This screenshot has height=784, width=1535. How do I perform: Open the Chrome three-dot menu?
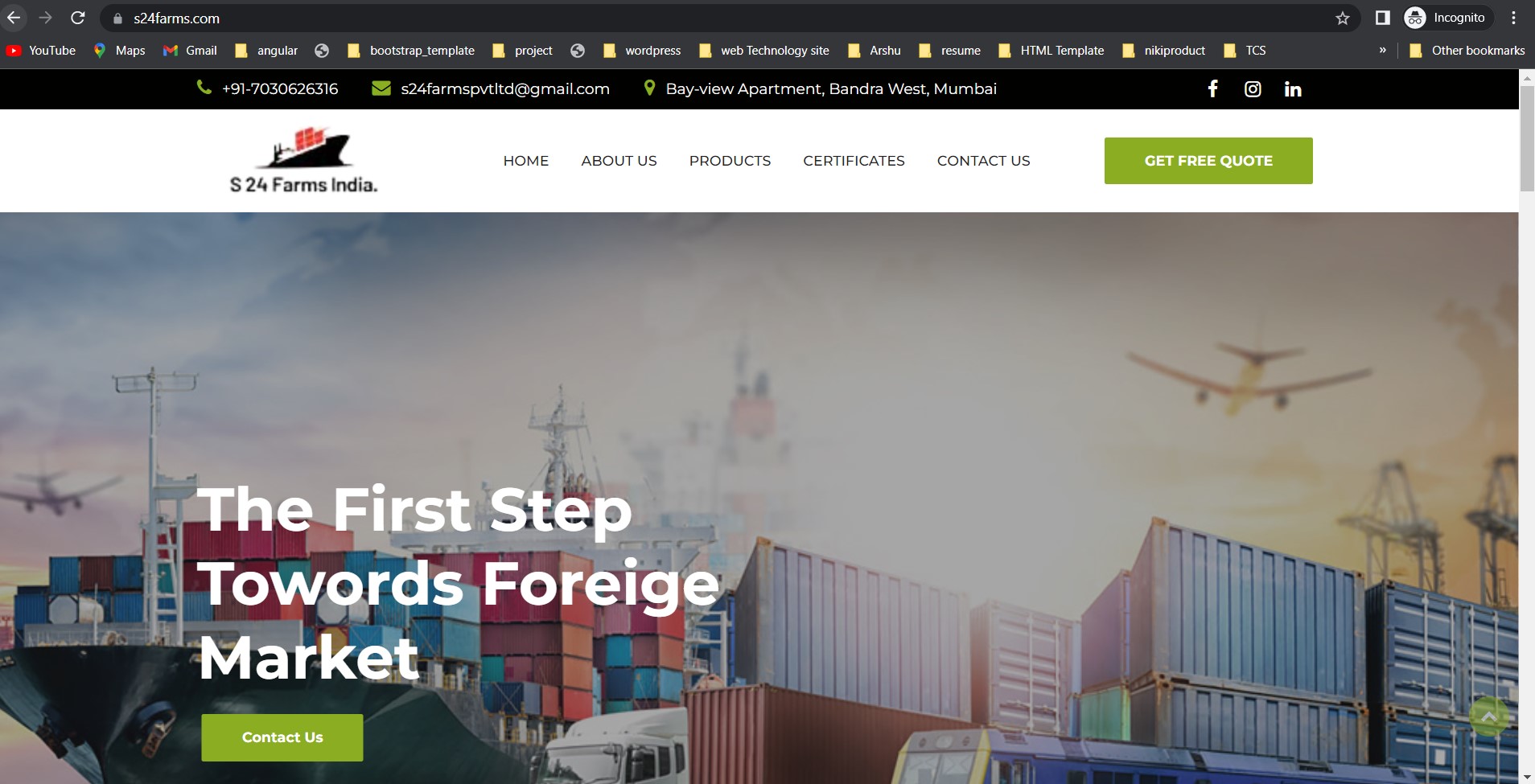1513,18
